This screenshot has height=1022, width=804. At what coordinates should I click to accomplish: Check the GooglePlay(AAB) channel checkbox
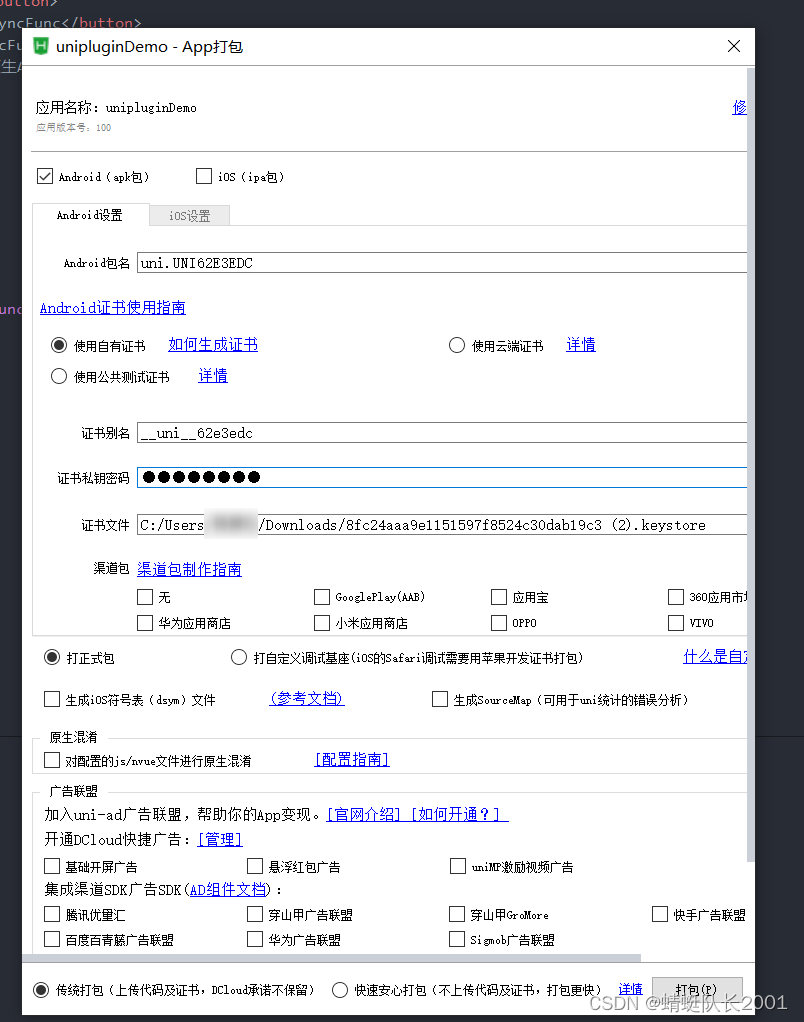322,597
